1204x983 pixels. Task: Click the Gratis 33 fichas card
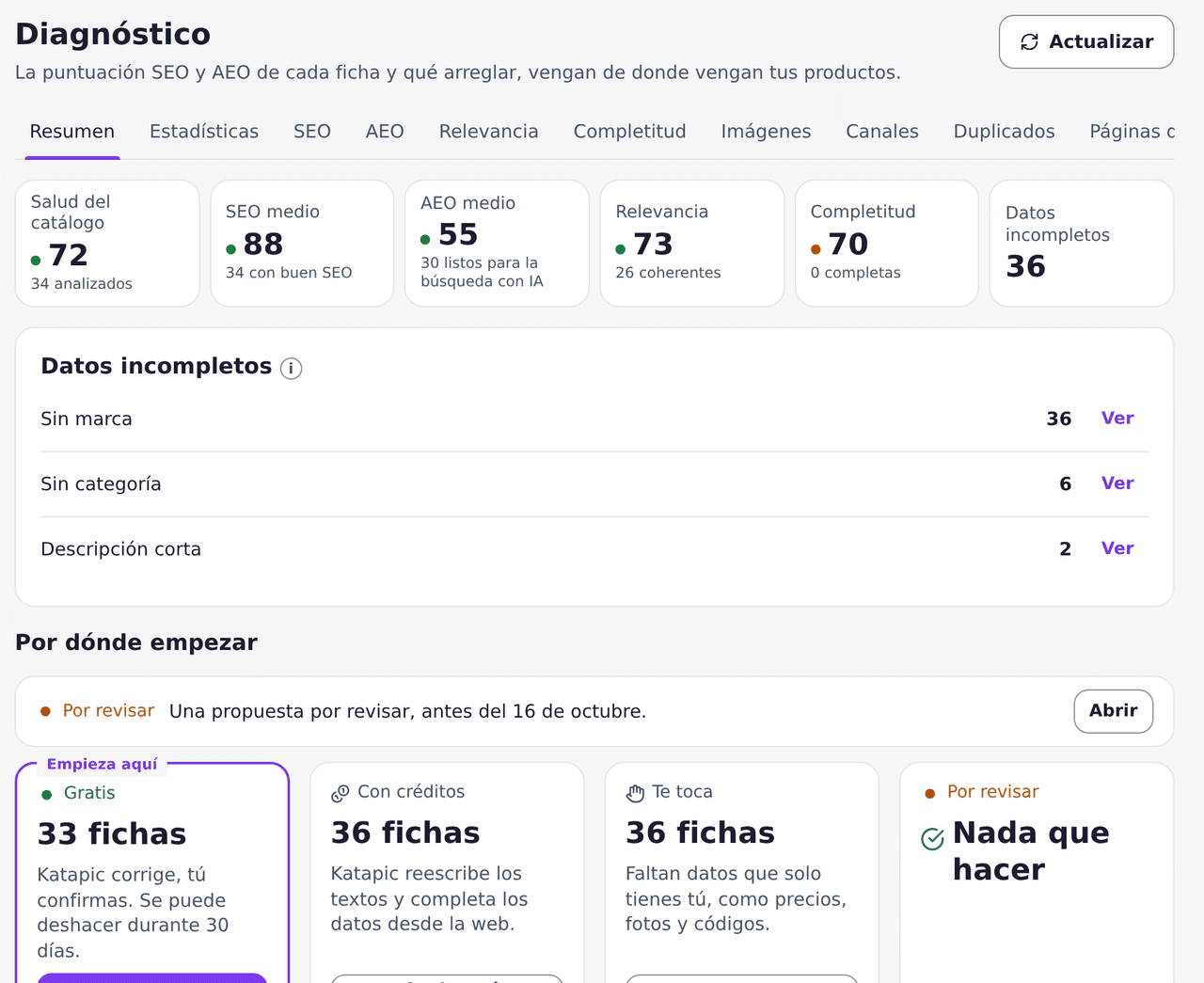click(152, 873)
